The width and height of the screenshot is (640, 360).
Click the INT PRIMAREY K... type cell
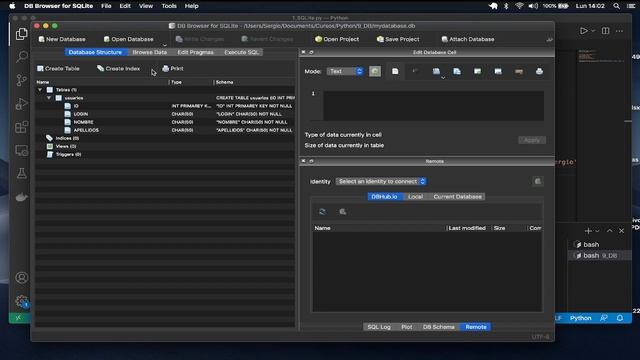(191, 106)
